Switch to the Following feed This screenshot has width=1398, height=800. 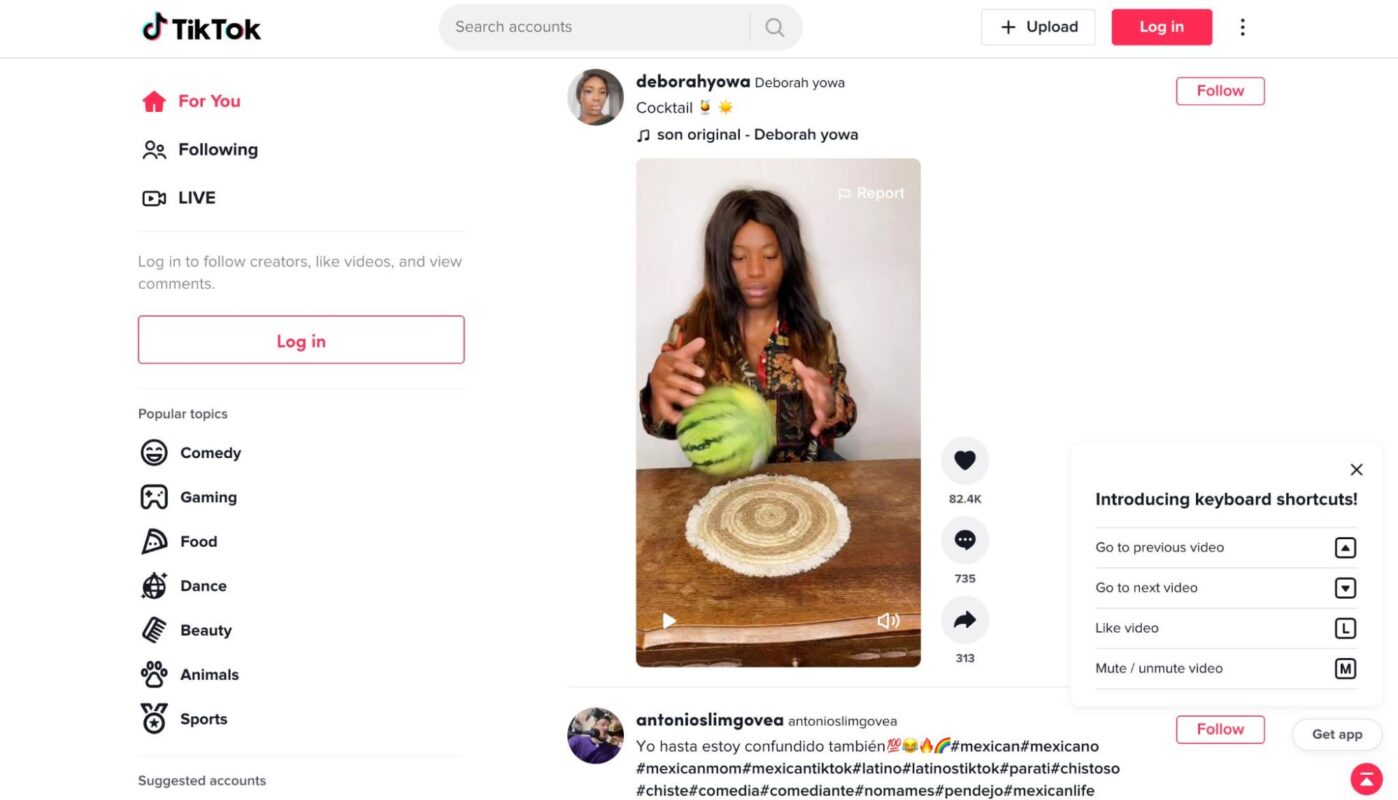[x=218, y=149]
